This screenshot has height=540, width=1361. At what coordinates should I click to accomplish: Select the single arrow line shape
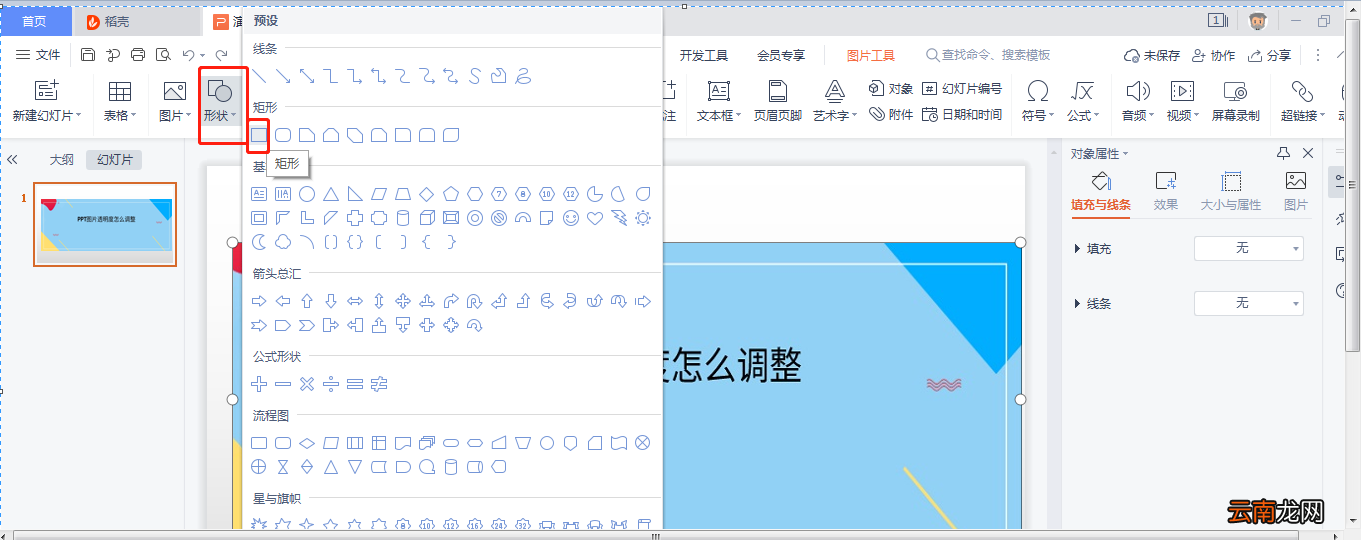(x=283, y=75)
